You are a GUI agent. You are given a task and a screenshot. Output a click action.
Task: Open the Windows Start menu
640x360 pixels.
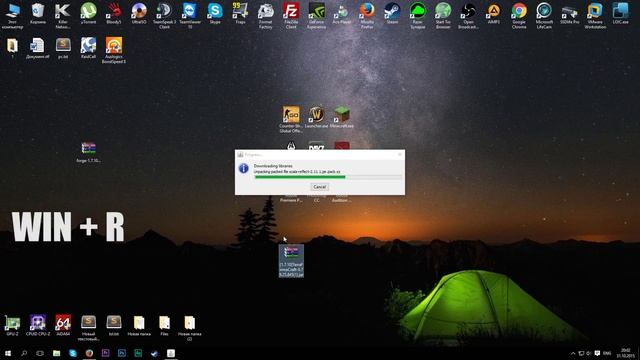point(8,353)
